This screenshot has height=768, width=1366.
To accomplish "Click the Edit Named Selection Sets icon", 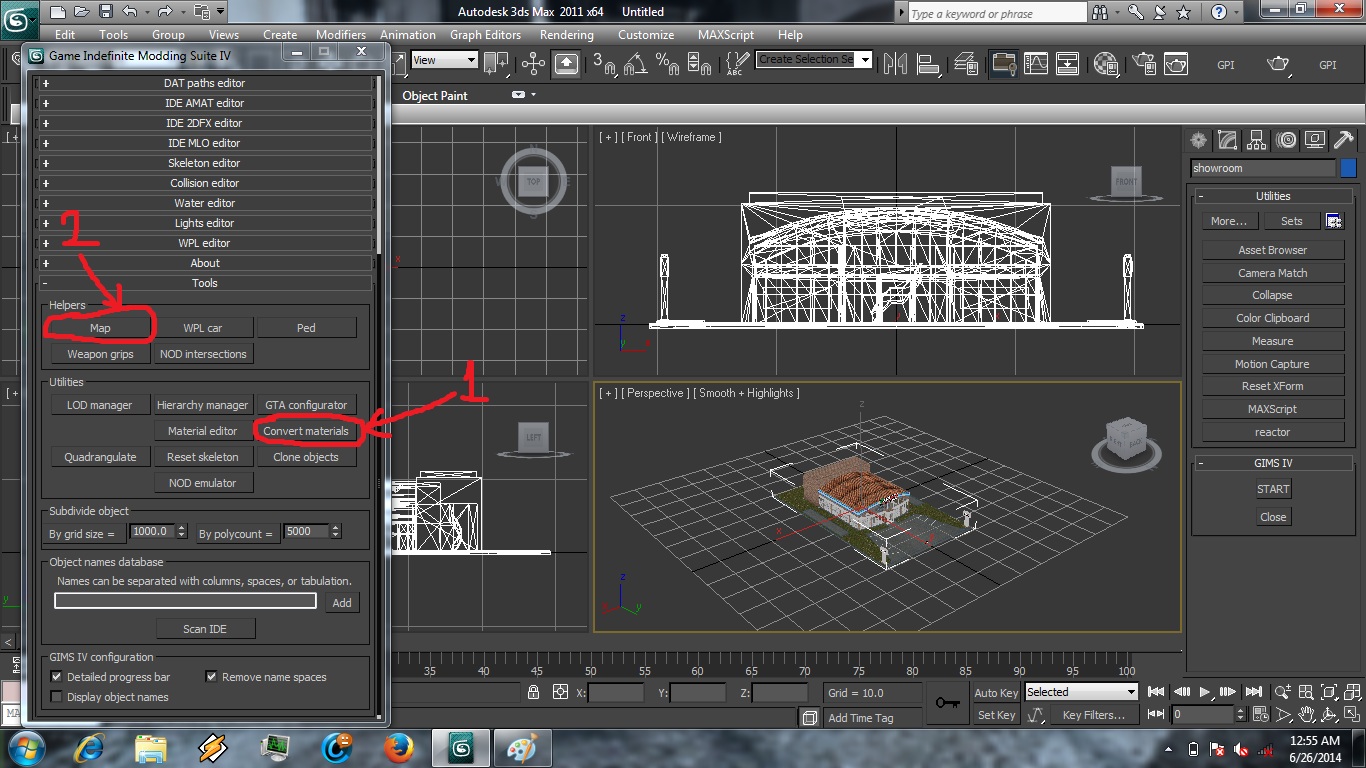I will point(735,64).
